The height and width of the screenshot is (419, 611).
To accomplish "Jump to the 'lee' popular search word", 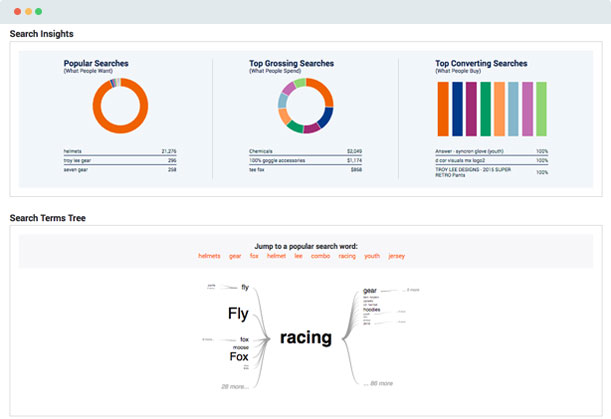I will tap(298, 256).
